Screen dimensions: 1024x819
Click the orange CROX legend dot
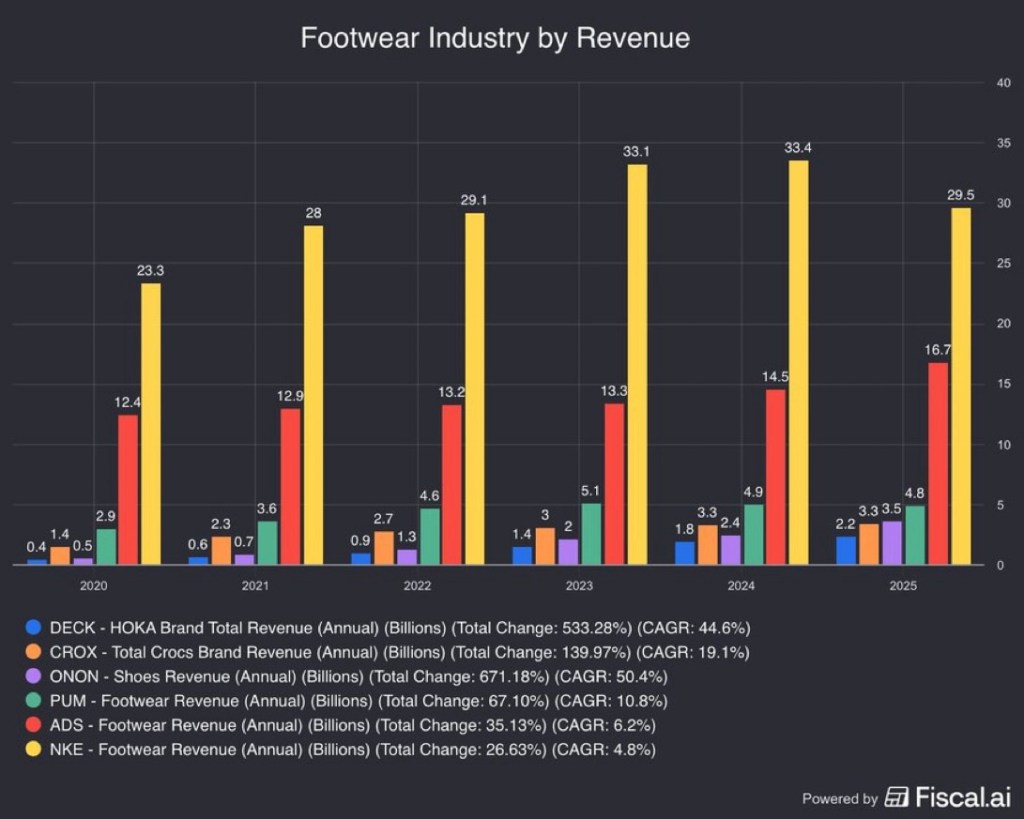[x=33, y=652]
